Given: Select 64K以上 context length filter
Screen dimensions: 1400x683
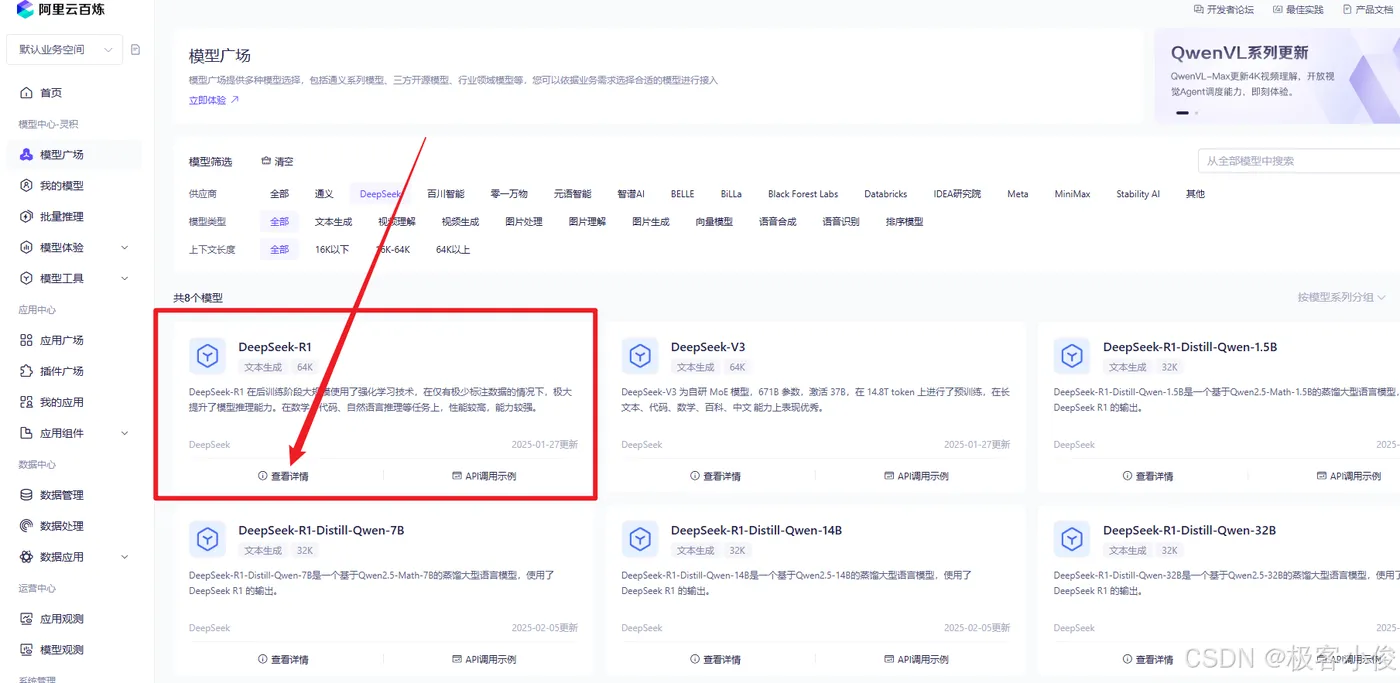Looking at the screenshot, I should [x=453, y=250].
